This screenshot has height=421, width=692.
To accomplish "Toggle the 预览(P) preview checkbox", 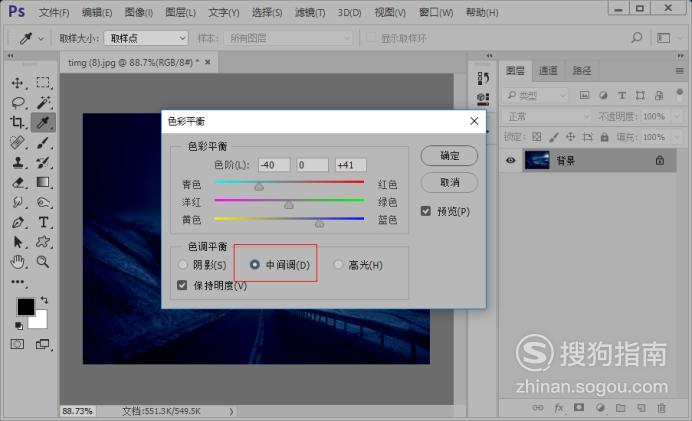I will pos(426,211).
